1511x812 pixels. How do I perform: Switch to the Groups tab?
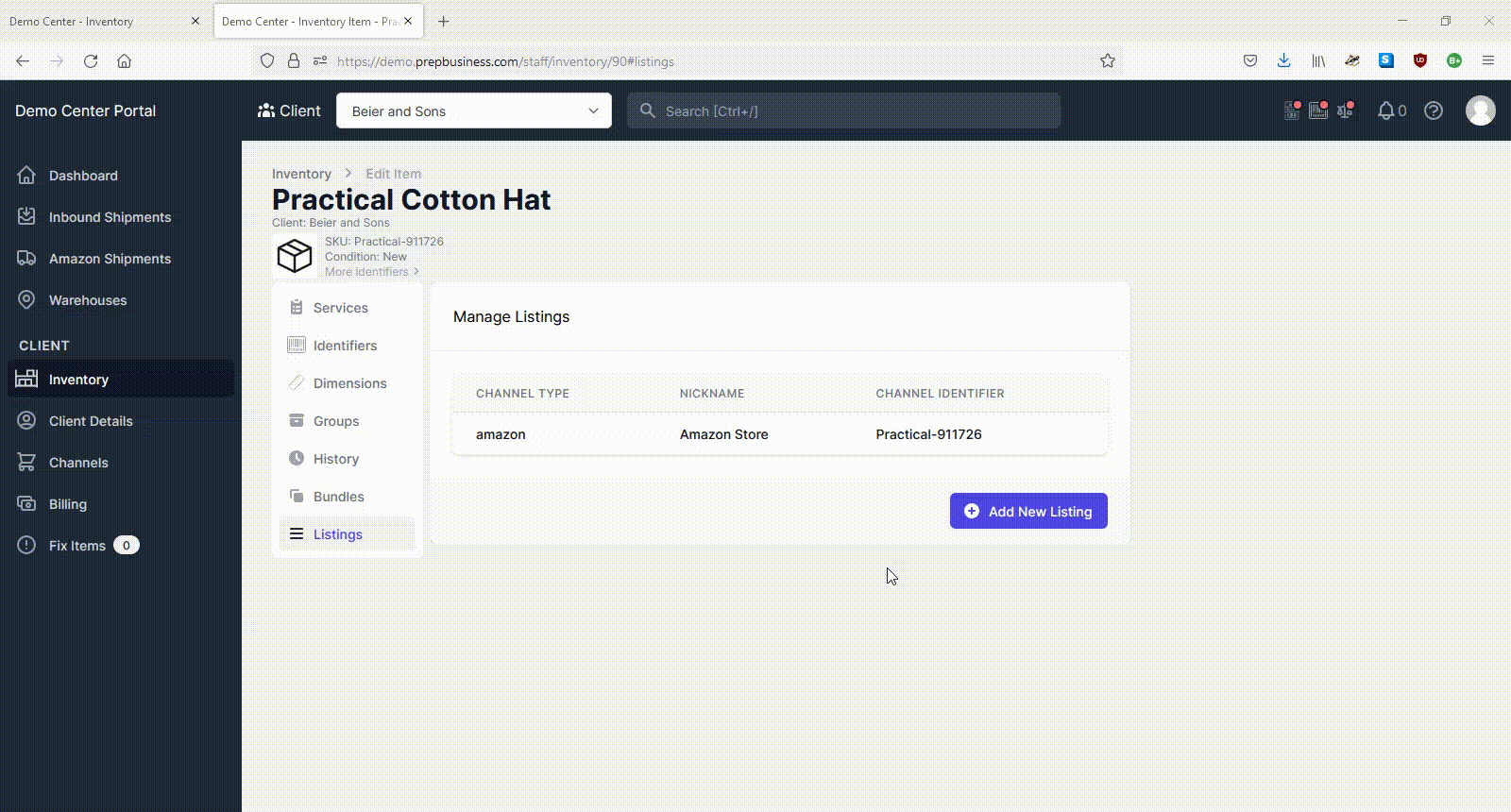tap(347, 421)
